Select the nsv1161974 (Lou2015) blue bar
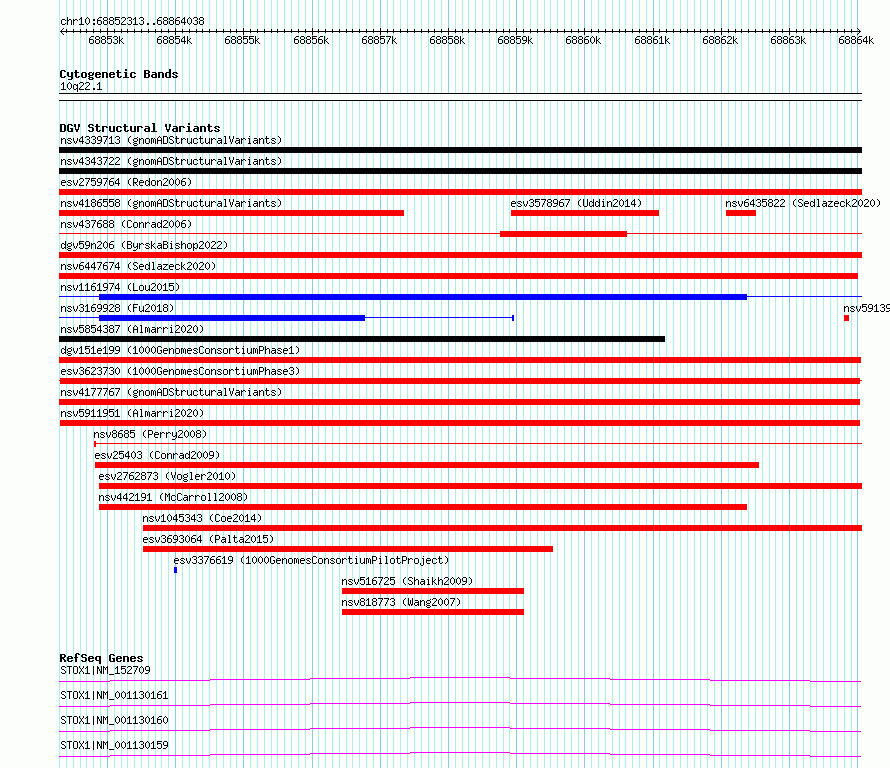890x768 pixels. [x=423, y=297]
